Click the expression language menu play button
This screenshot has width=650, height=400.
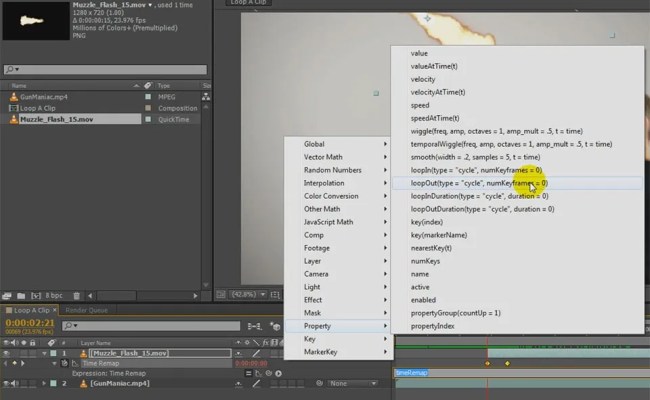click(279, 373)
